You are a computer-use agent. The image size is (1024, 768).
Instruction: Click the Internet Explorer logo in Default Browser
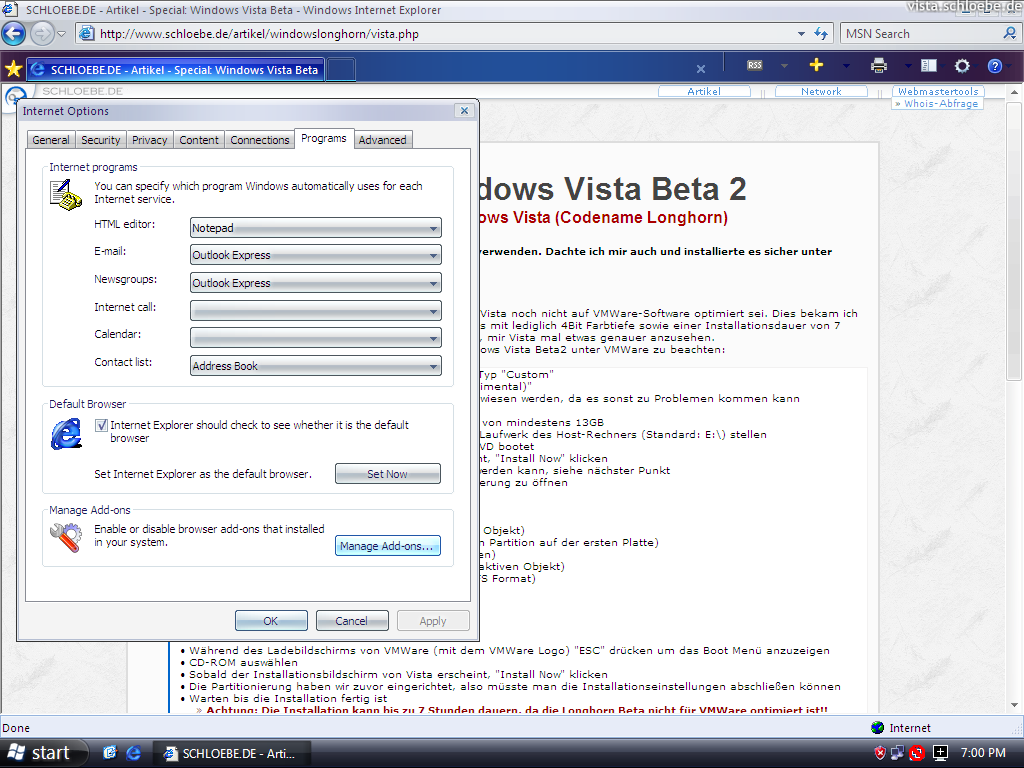click(67, 434)
